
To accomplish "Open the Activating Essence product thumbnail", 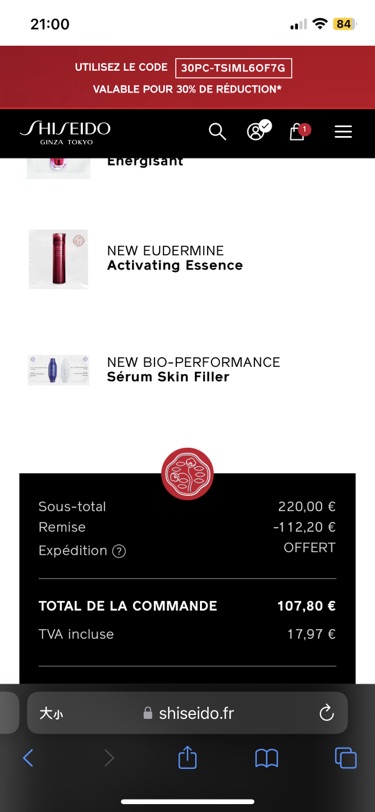I will point(59,258).
